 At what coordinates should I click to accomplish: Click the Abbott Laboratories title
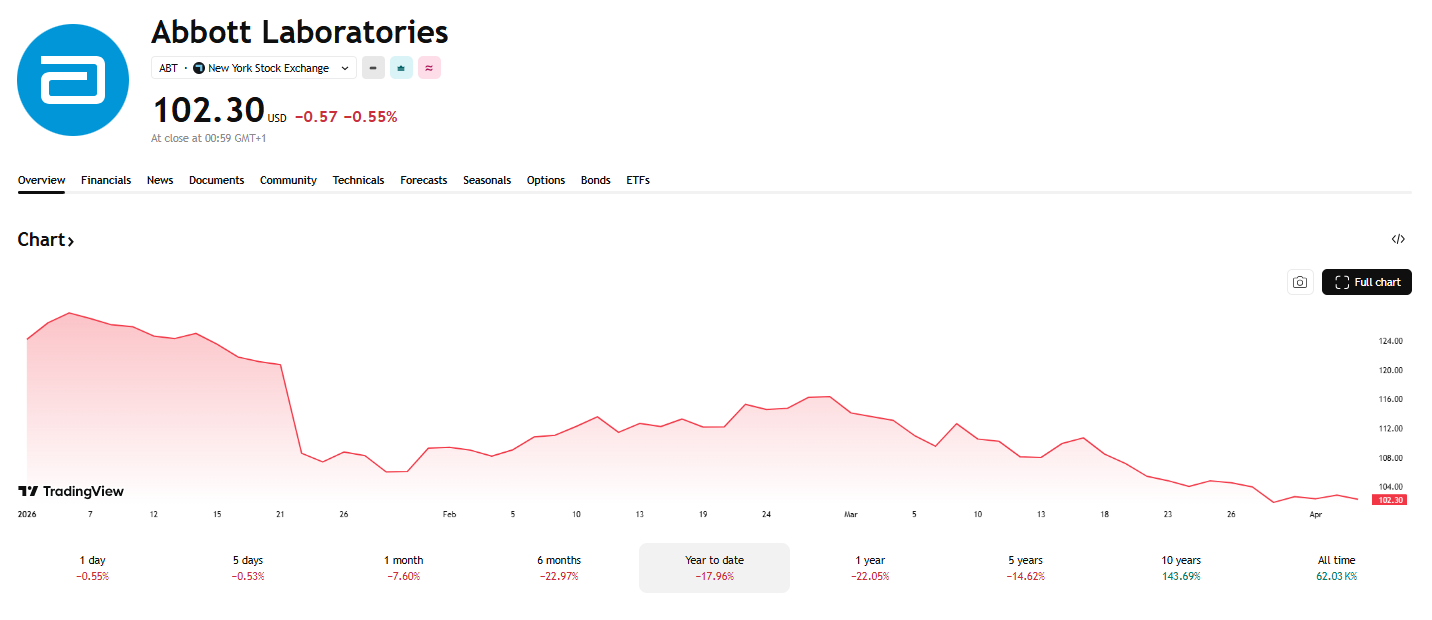click(300, 32)
